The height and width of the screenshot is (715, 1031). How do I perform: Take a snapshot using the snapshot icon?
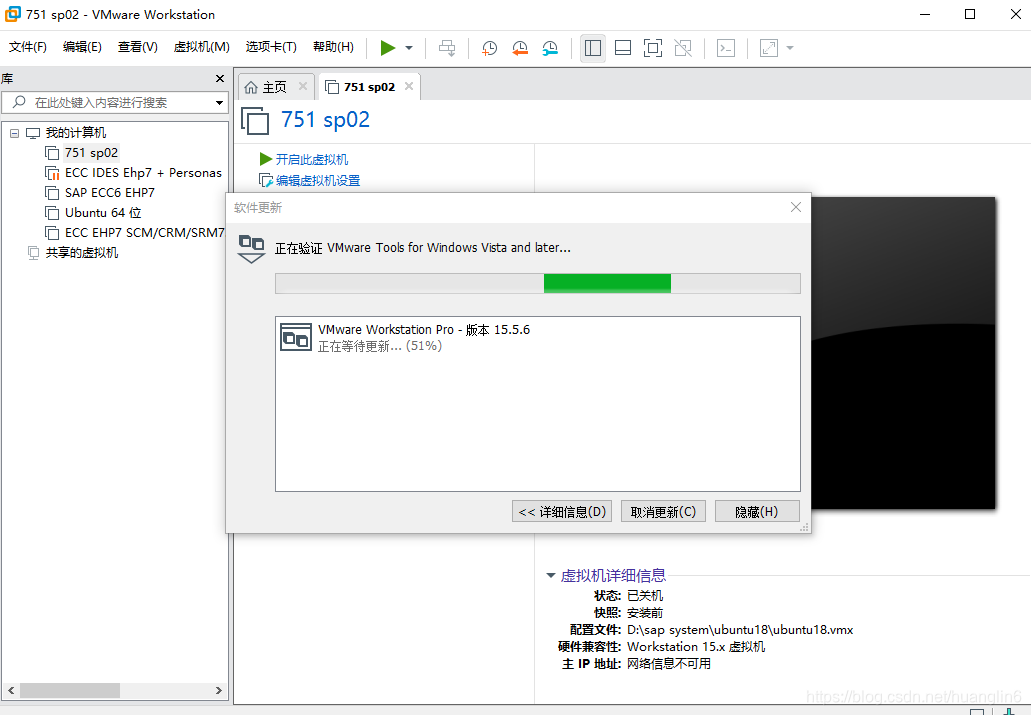click(x=489, y=47)
